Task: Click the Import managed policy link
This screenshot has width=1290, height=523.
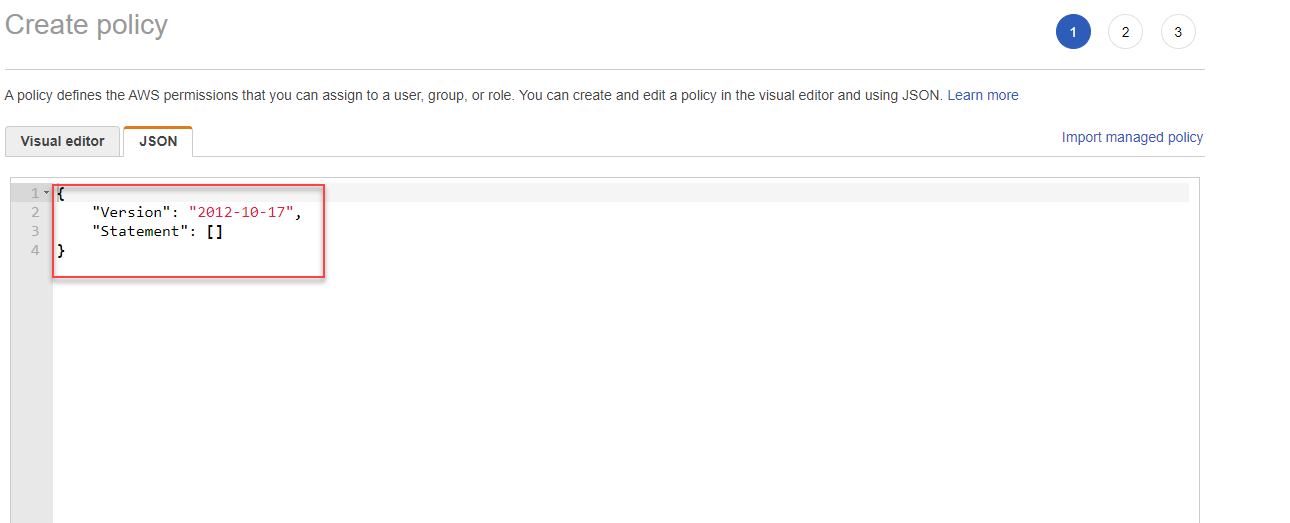Action: (x=1132, y=137)
